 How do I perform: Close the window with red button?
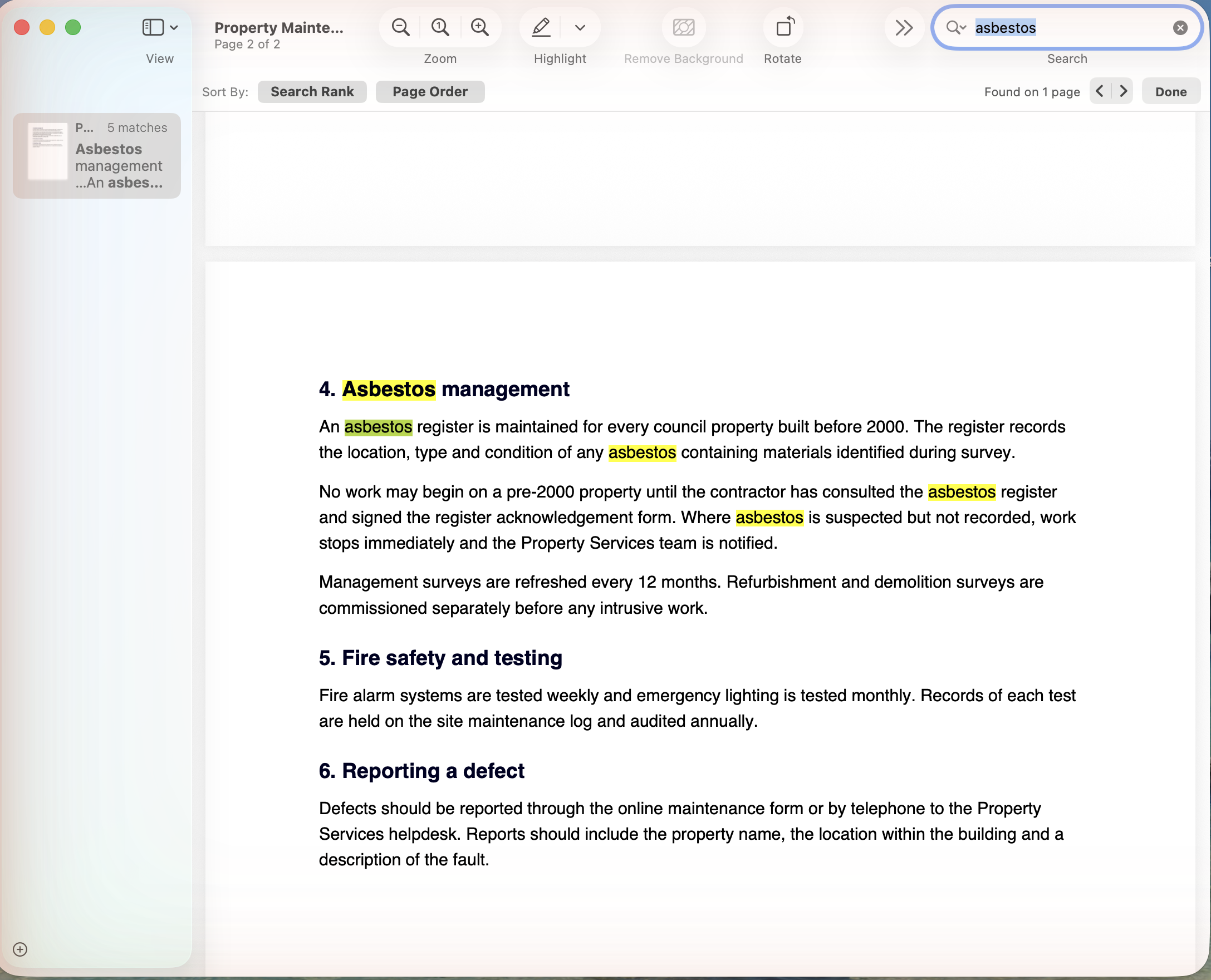tap(22, 27)
